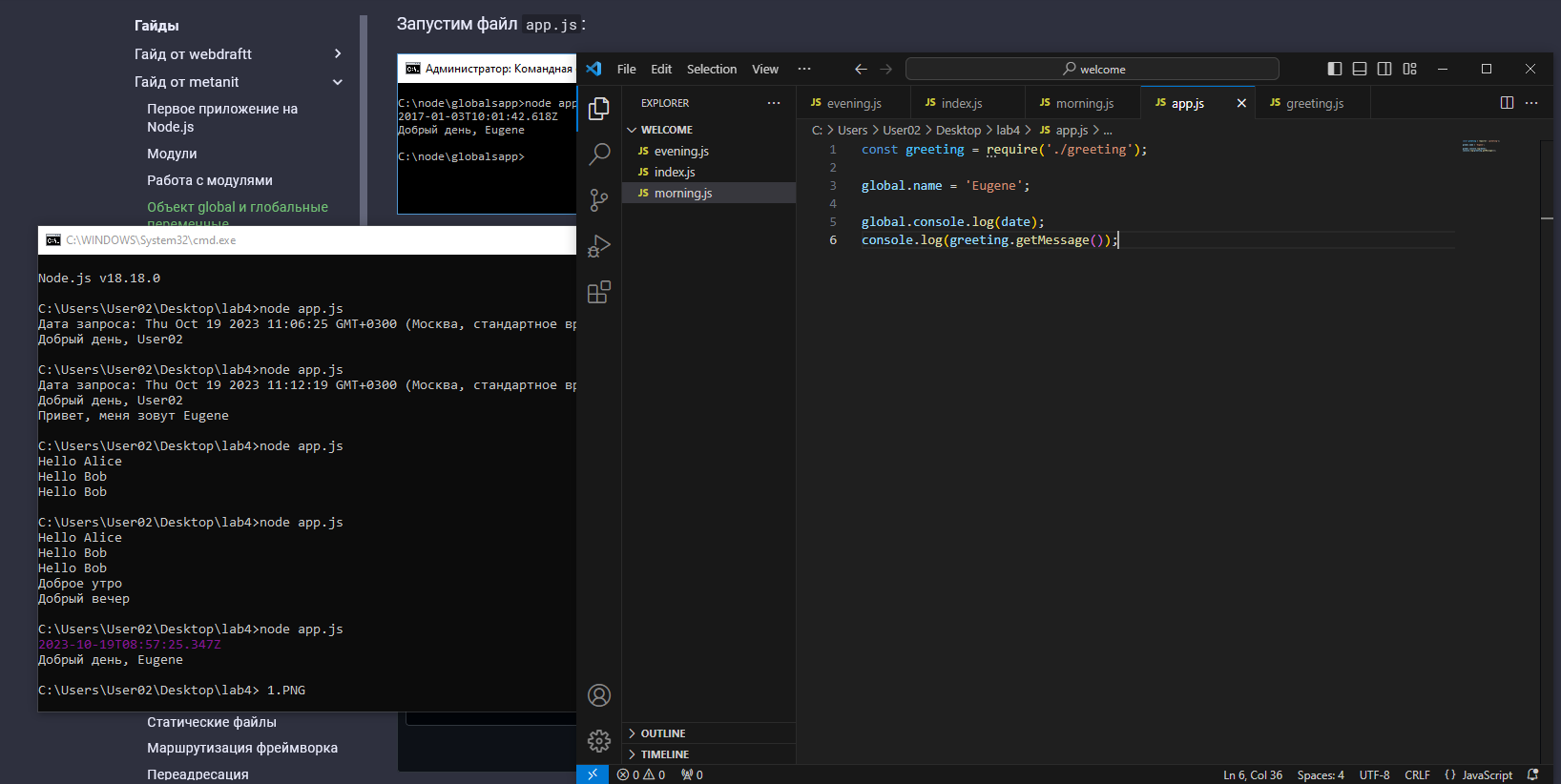Image resolution: width=1561 pixels, height=784 pixels.
Task: Open the Explorer view in activity bar
Action: [x=599, y=109]
